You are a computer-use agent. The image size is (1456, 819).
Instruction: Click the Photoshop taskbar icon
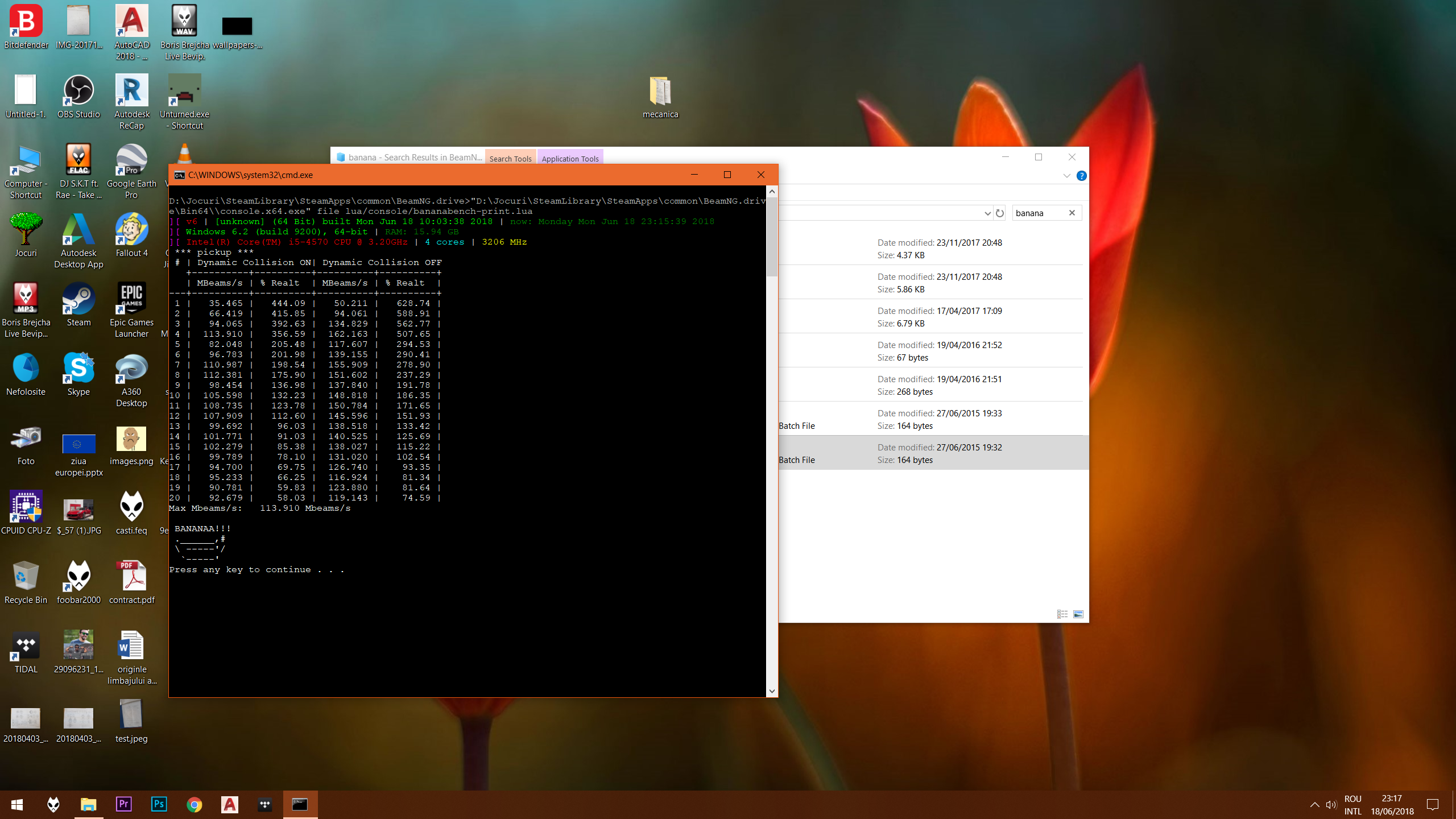pyautogui.click(x=159, y=804)
